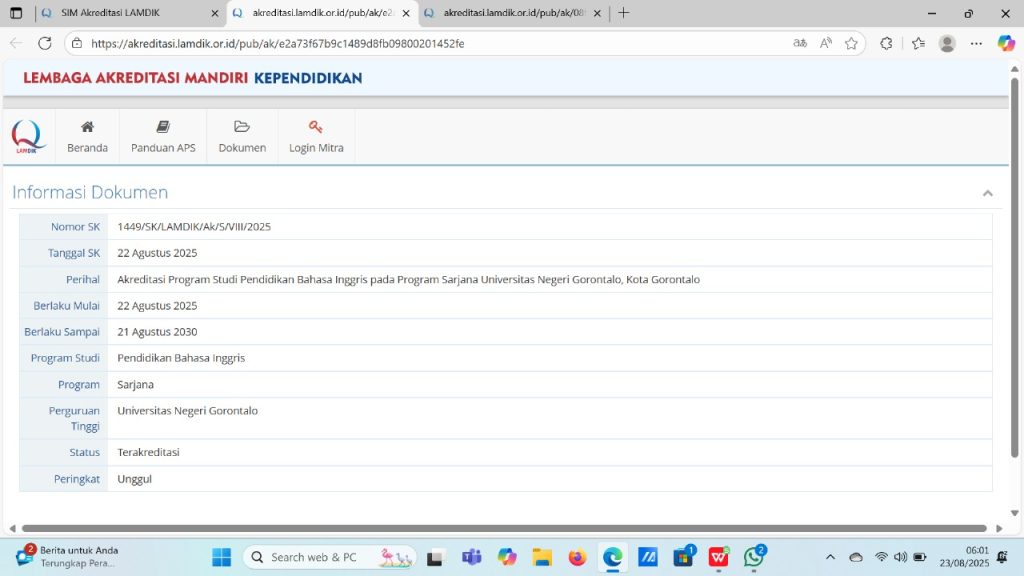Open the battery tray icon
The height and width of the screenshot is (576, 1024).
point(920,557)
